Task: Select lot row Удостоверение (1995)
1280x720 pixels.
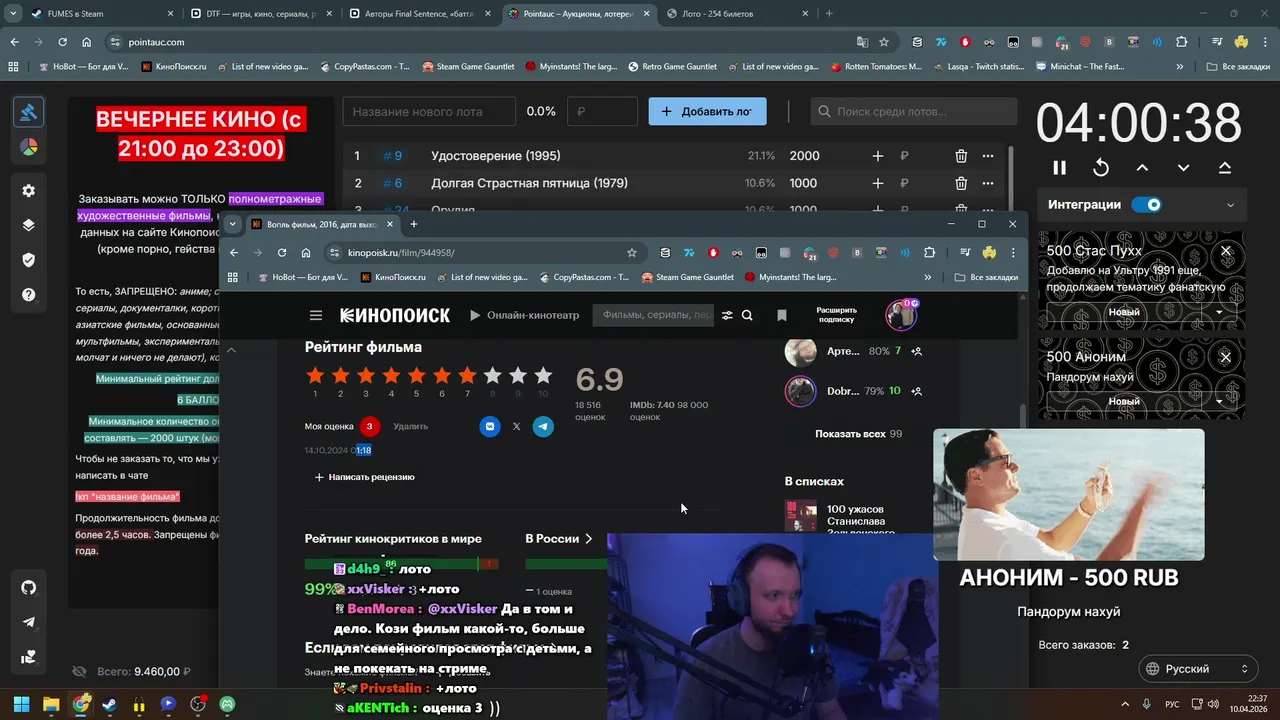Action: coord(675,156)
